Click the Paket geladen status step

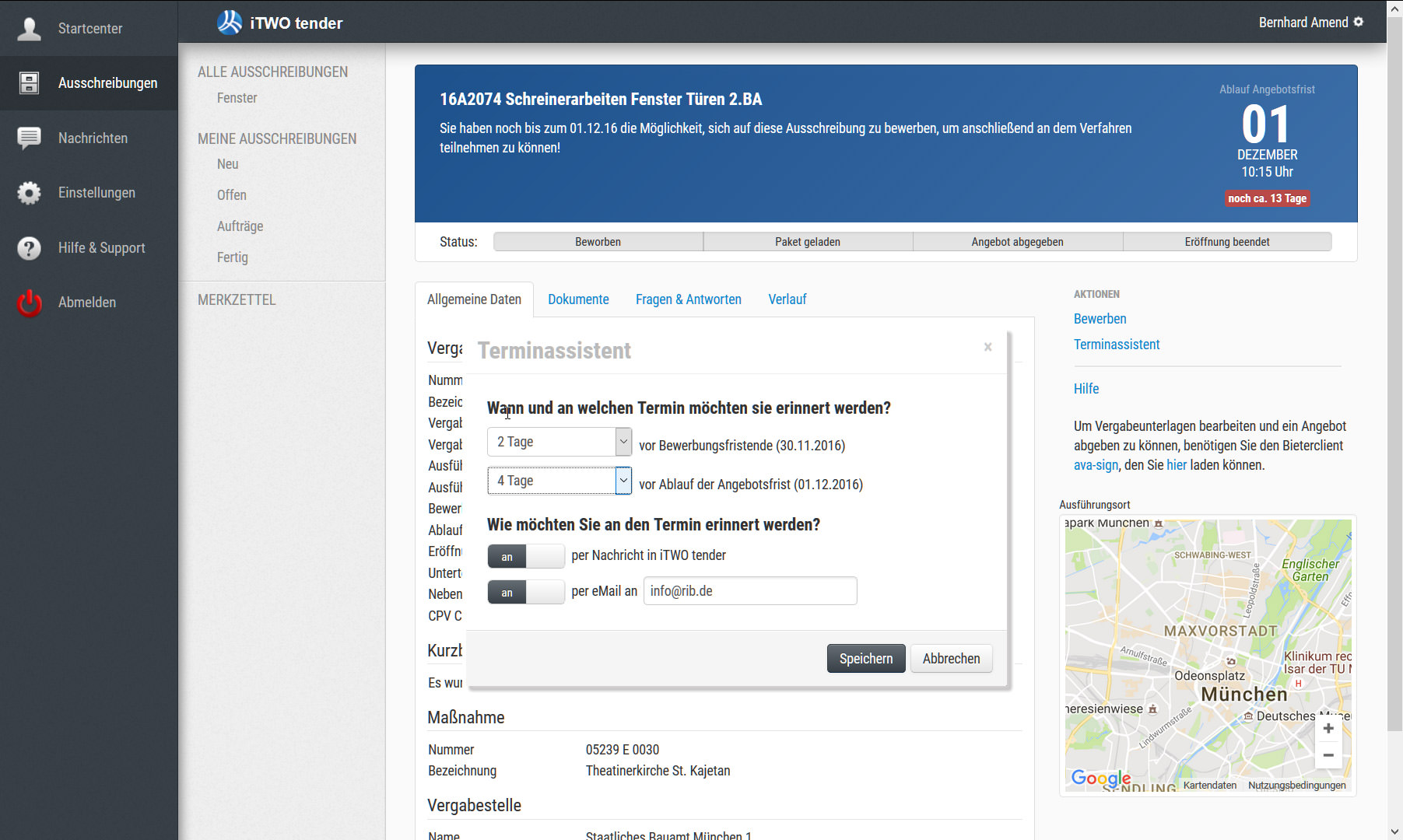(808, 242)
